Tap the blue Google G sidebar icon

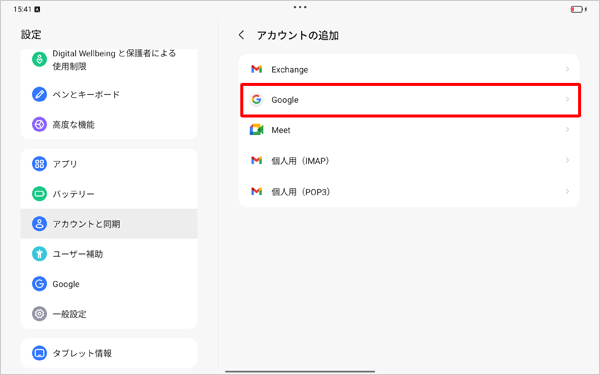point(39,284)
